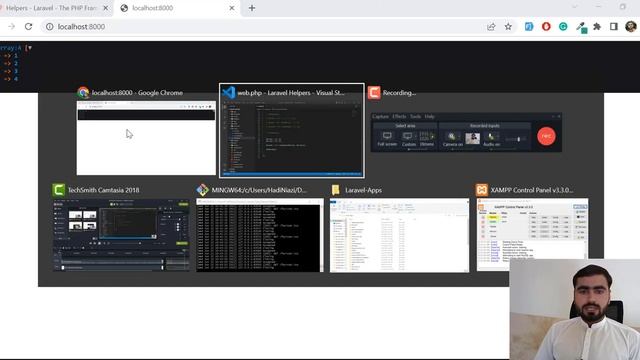Click the TechSmith Camtasia green icon

[58, 190]
